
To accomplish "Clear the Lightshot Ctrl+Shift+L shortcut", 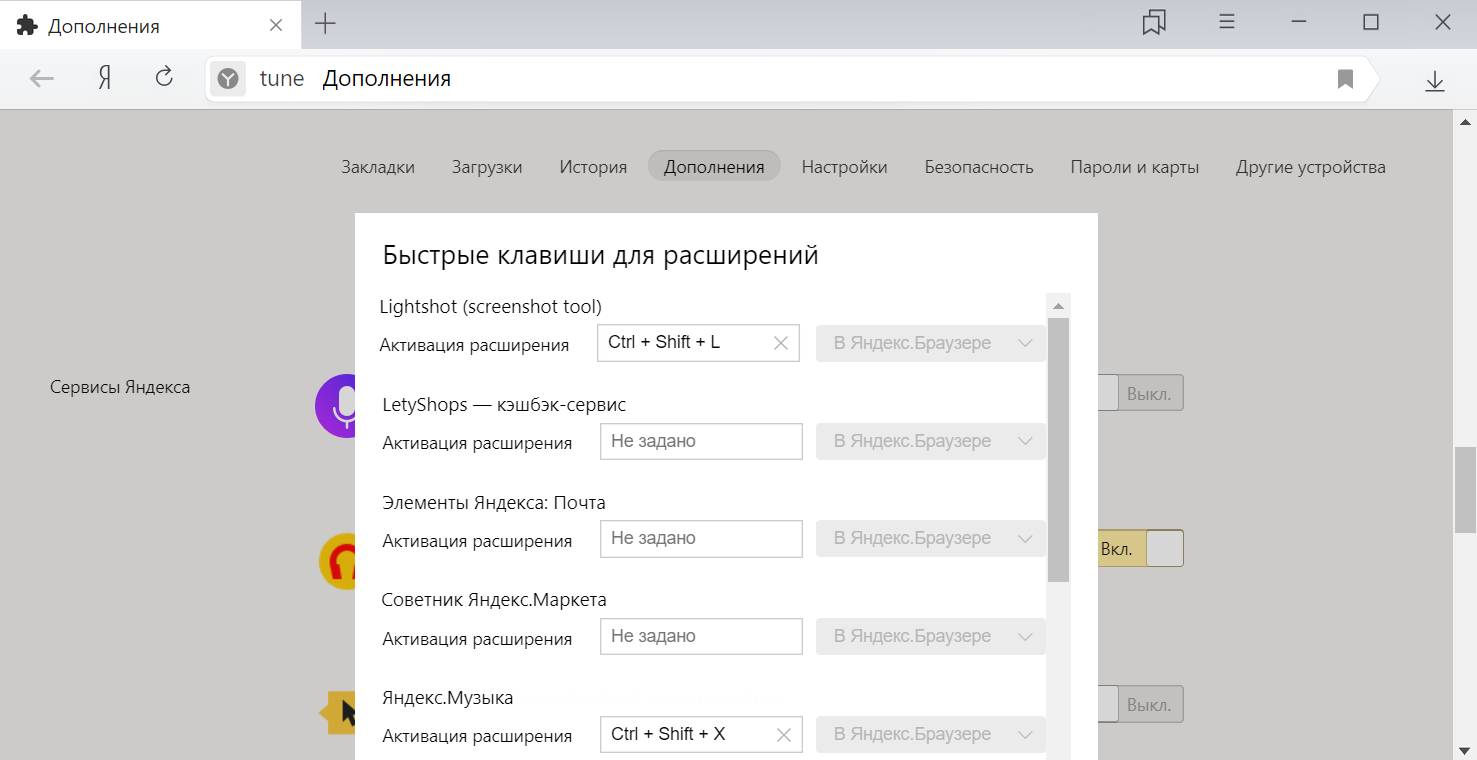I will 781,343.
